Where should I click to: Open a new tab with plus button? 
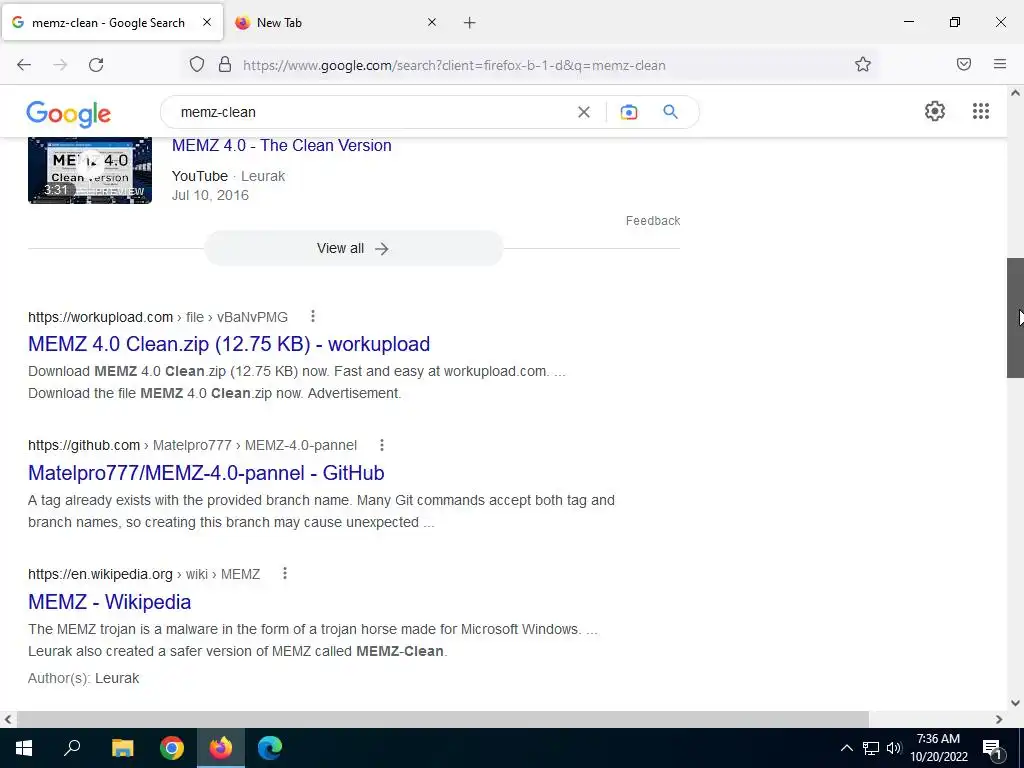[x=470, y=23]
